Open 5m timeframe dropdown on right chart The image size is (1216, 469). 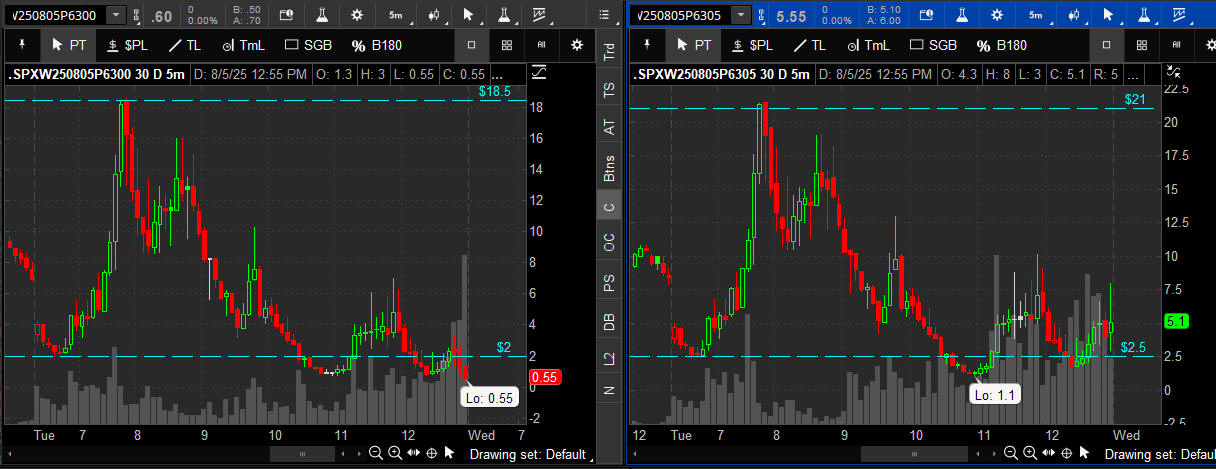1035,15
